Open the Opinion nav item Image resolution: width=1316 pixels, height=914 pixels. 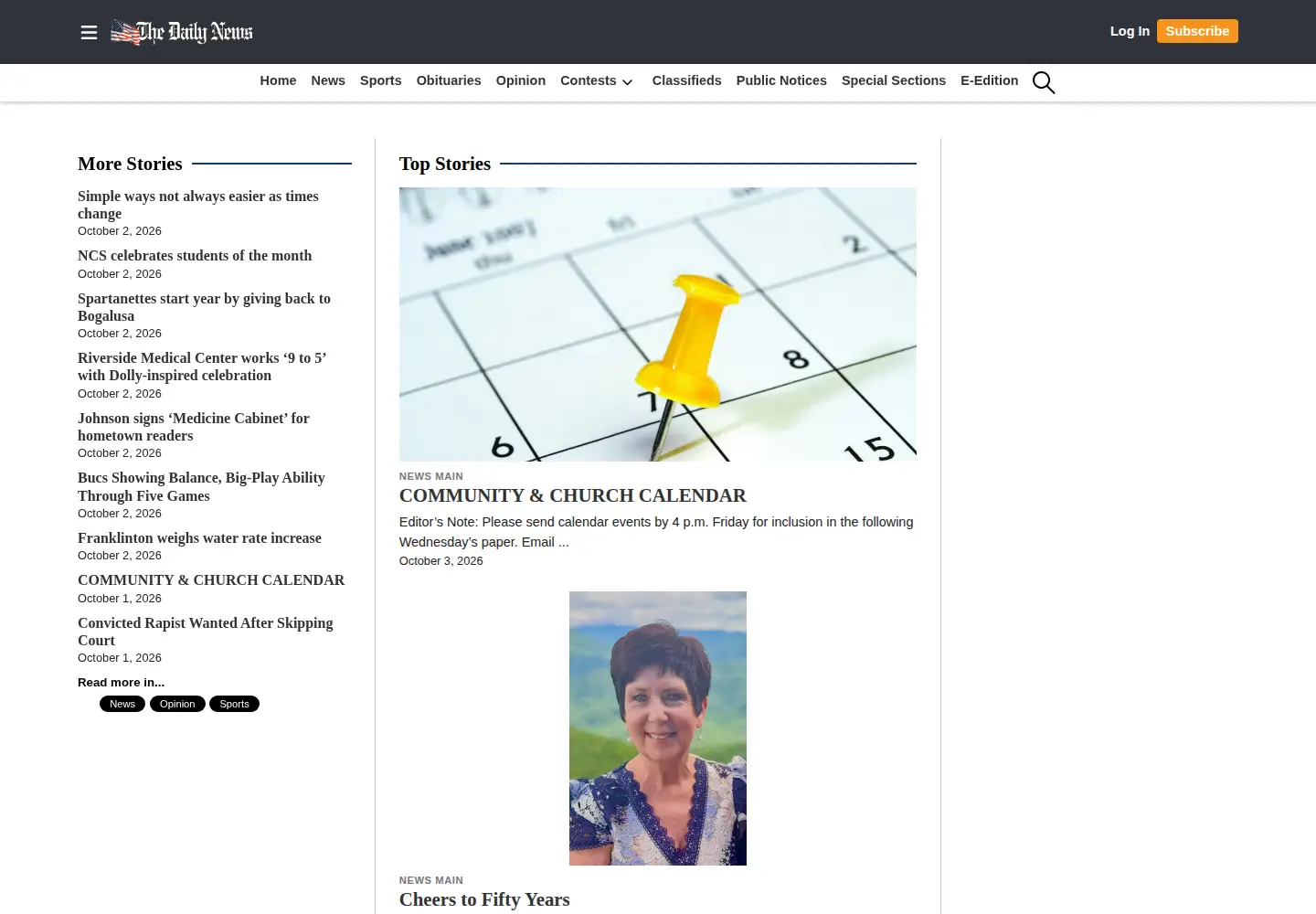(x=521, y=80)
